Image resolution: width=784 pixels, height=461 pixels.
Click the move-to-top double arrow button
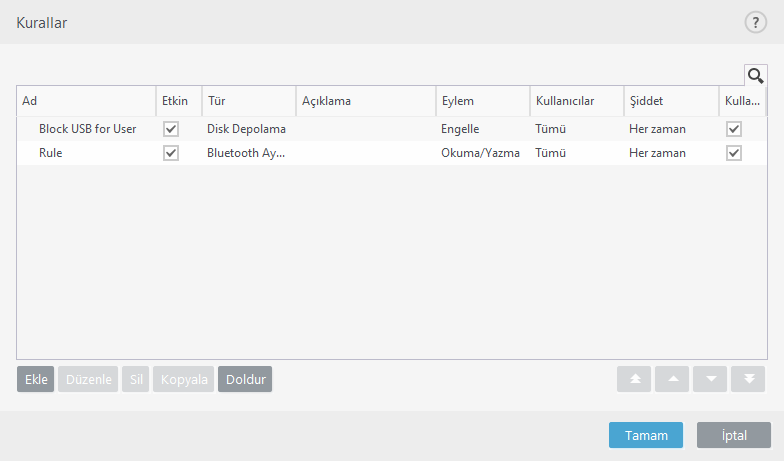(x=634, y=379)
